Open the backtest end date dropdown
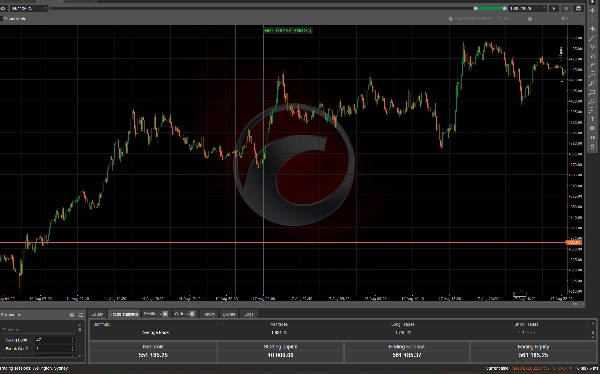600x374 pixels. [x=528, y=8]
